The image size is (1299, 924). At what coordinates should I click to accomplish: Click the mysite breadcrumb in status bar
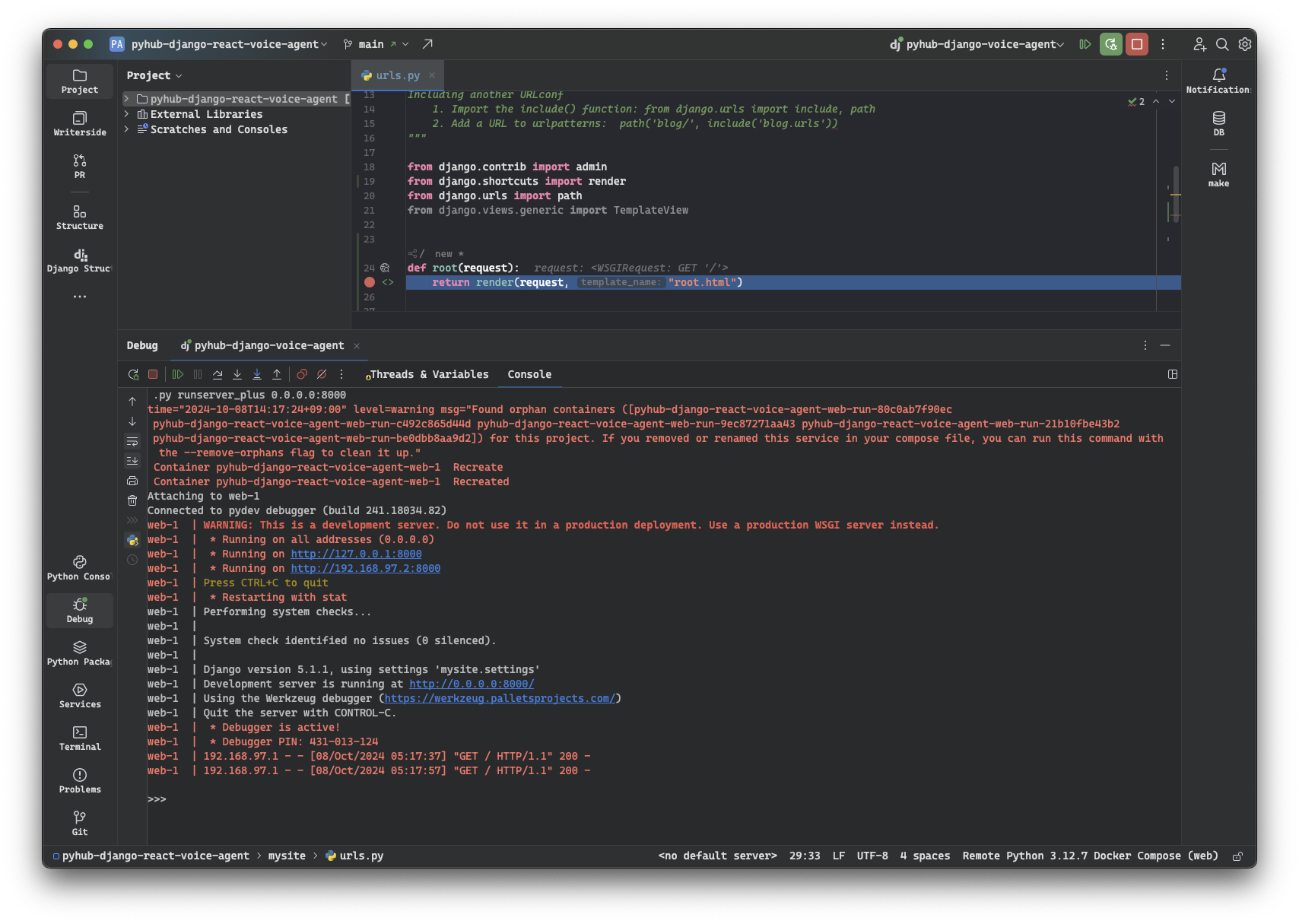coord(287,856)
